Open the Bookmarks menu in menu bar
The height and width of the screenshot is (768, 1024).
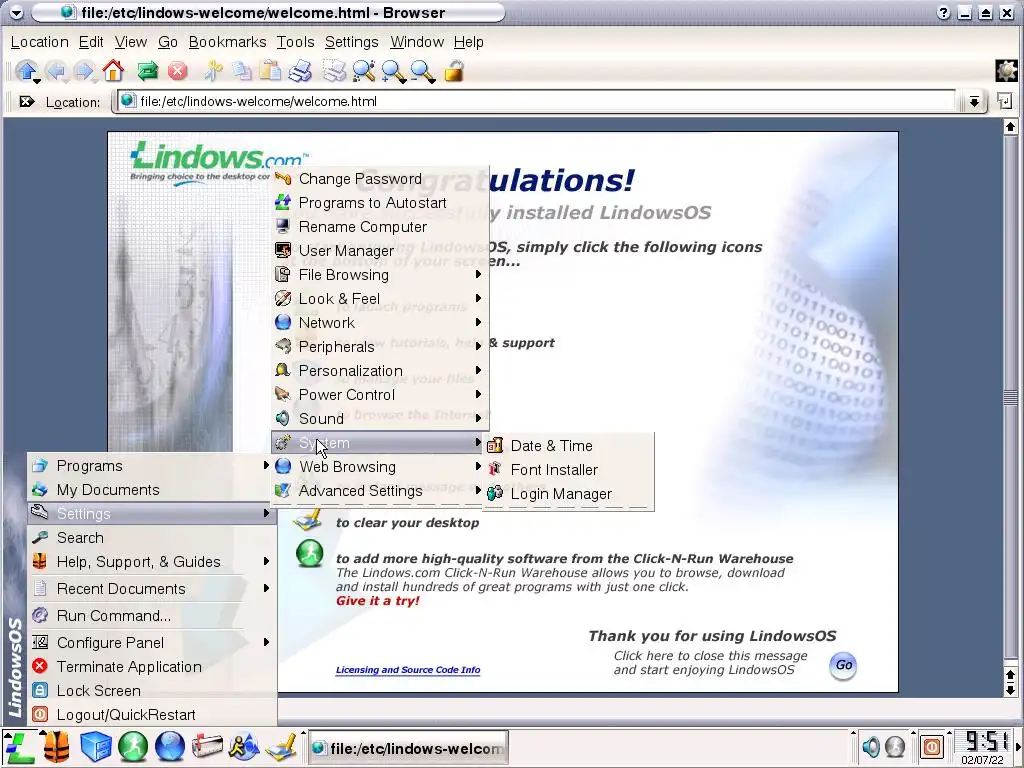tap(227, 42)
